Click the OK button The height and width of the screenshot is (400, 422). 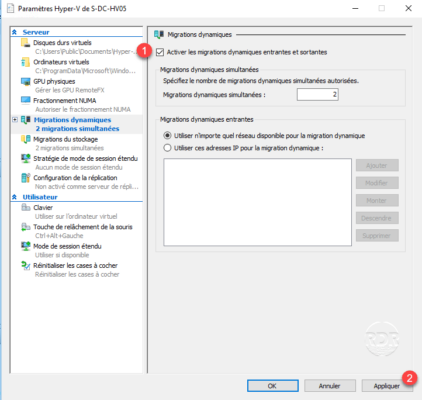pyautogui.click(x=273, y=386)
